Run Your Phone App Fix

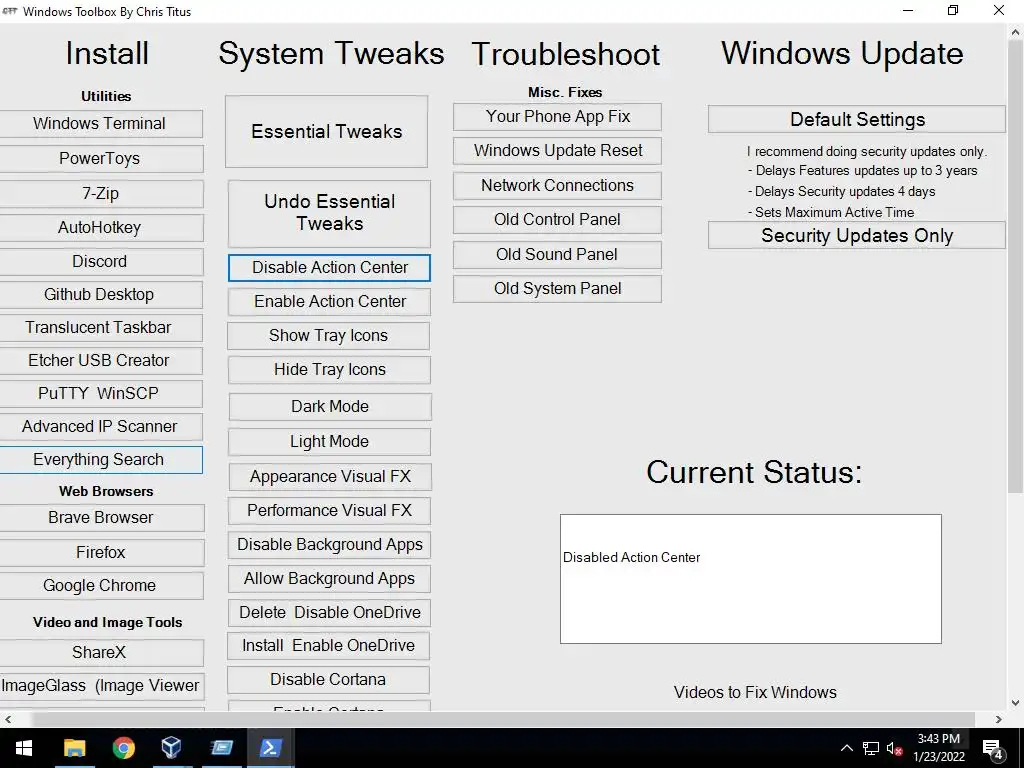(557, 117)
